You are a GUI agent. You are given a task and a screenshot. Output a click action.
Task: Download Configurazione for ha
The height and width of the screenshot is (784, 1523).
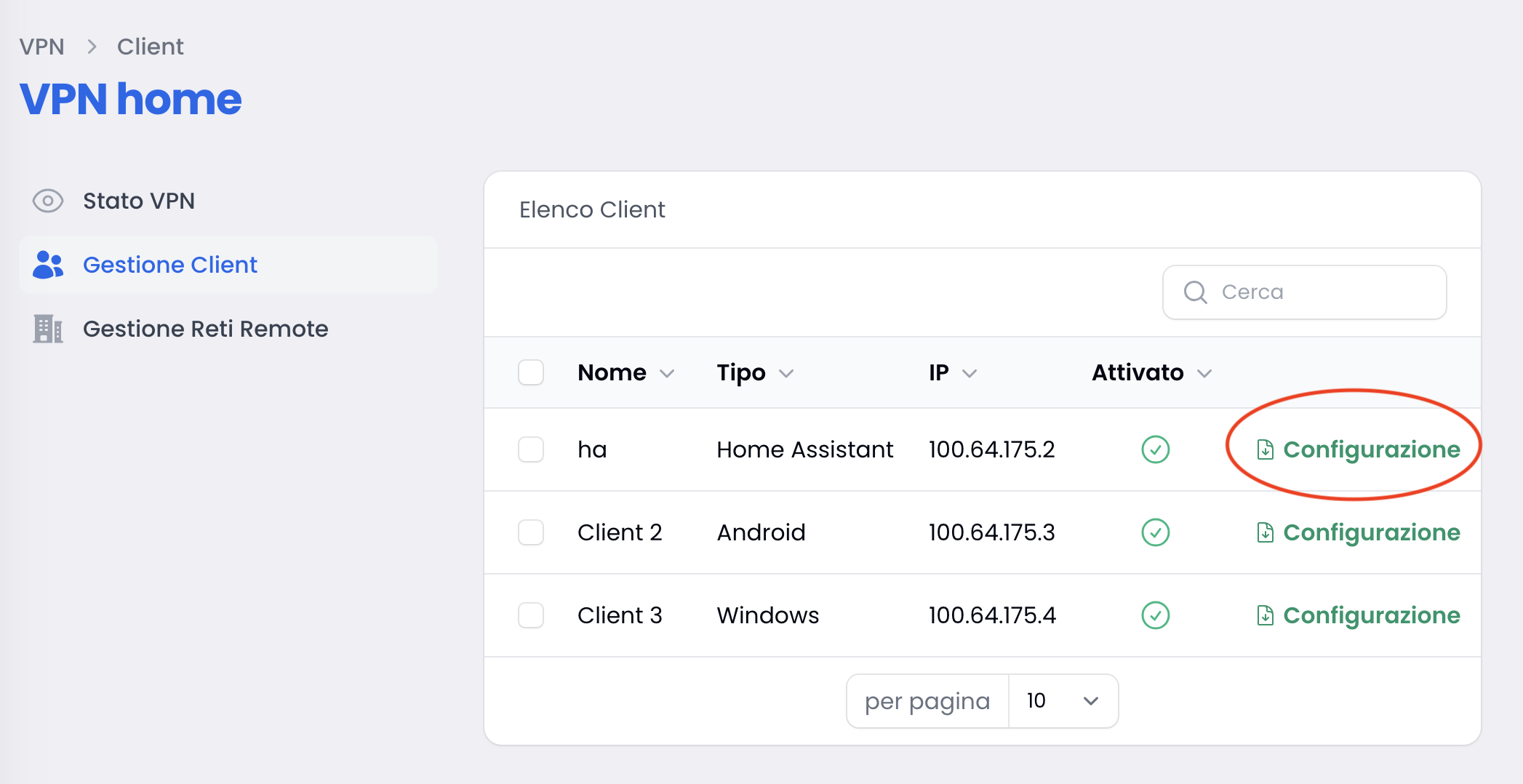pyautogui.click(x=1358, y=449)
